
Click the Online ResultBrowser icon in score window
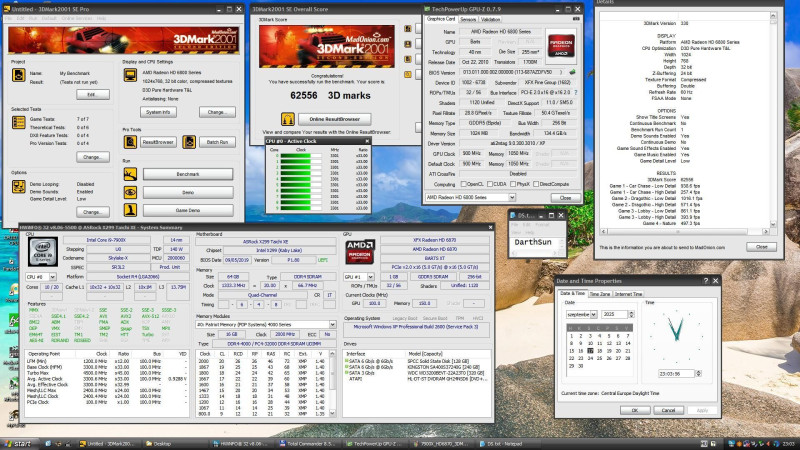[x=287, y=119]
